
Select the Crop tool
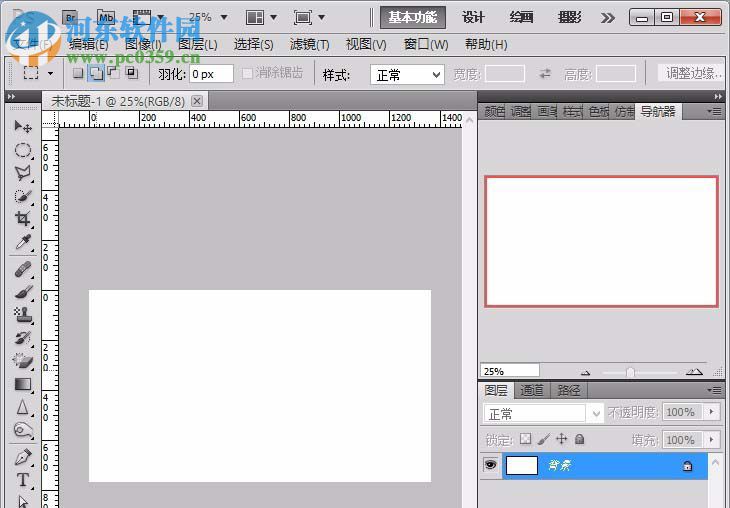(22, 219)
